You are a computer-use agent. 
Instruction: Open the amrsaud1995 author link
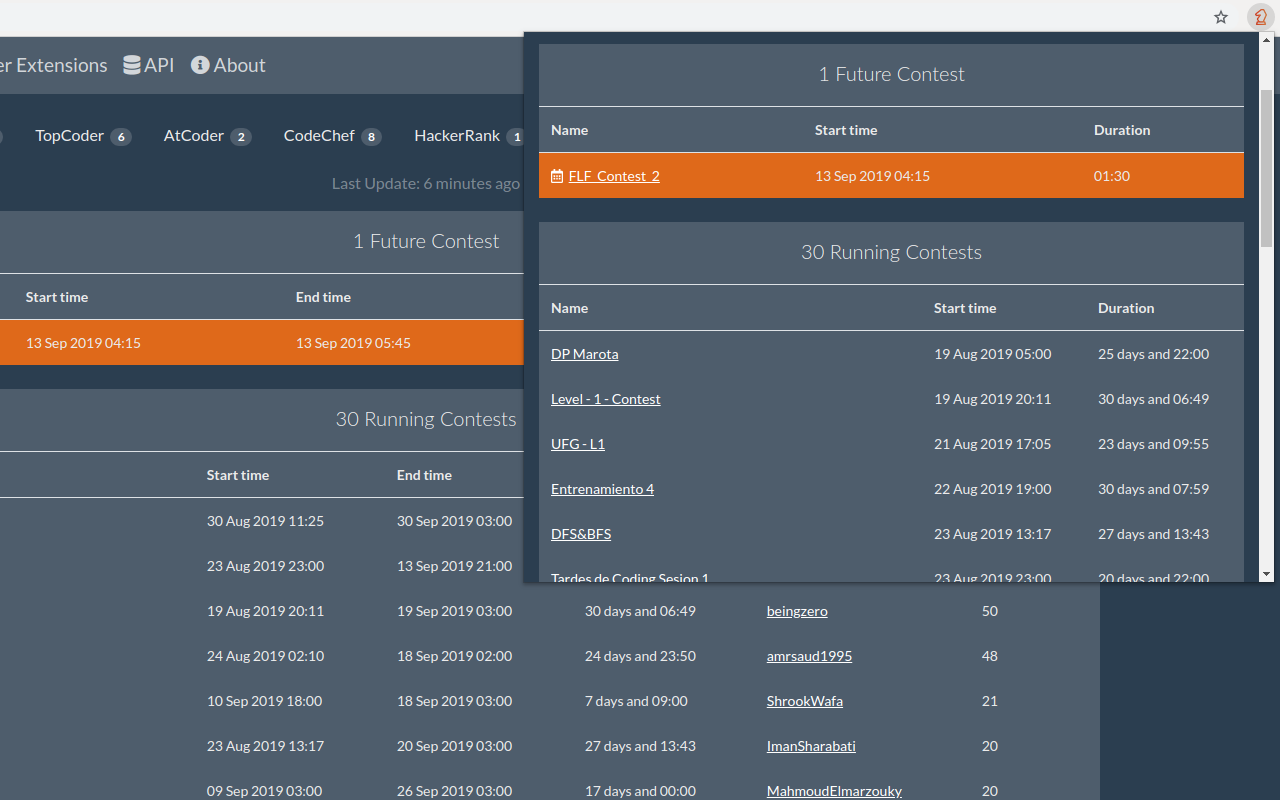coord(809,656)
